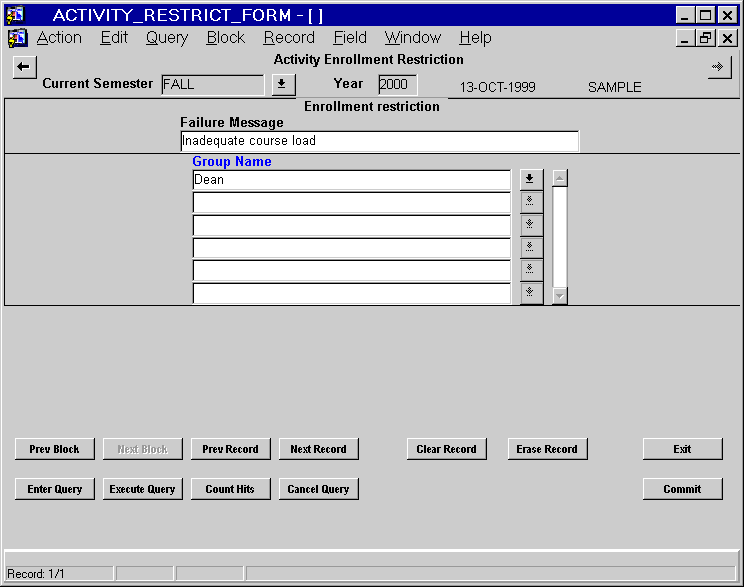
Task: Open list button for fourth Group Name row
Action: tap(531, 247)
